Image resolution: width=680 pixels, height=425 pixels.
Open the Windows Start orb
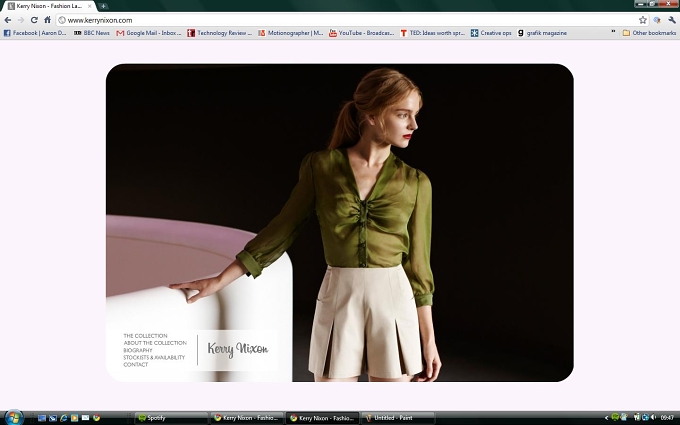[13, 417]
